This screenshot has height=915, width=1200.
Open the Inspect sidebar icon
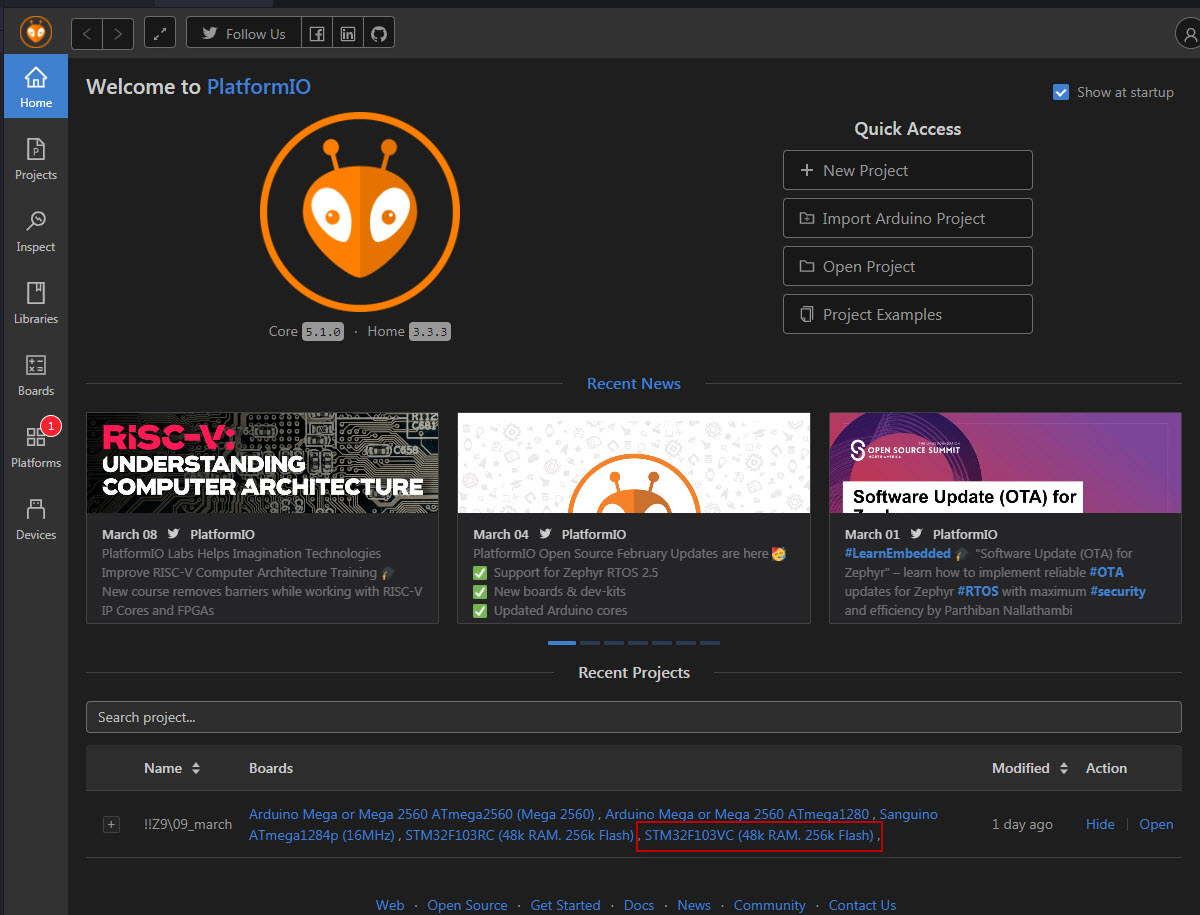point(36,231)
